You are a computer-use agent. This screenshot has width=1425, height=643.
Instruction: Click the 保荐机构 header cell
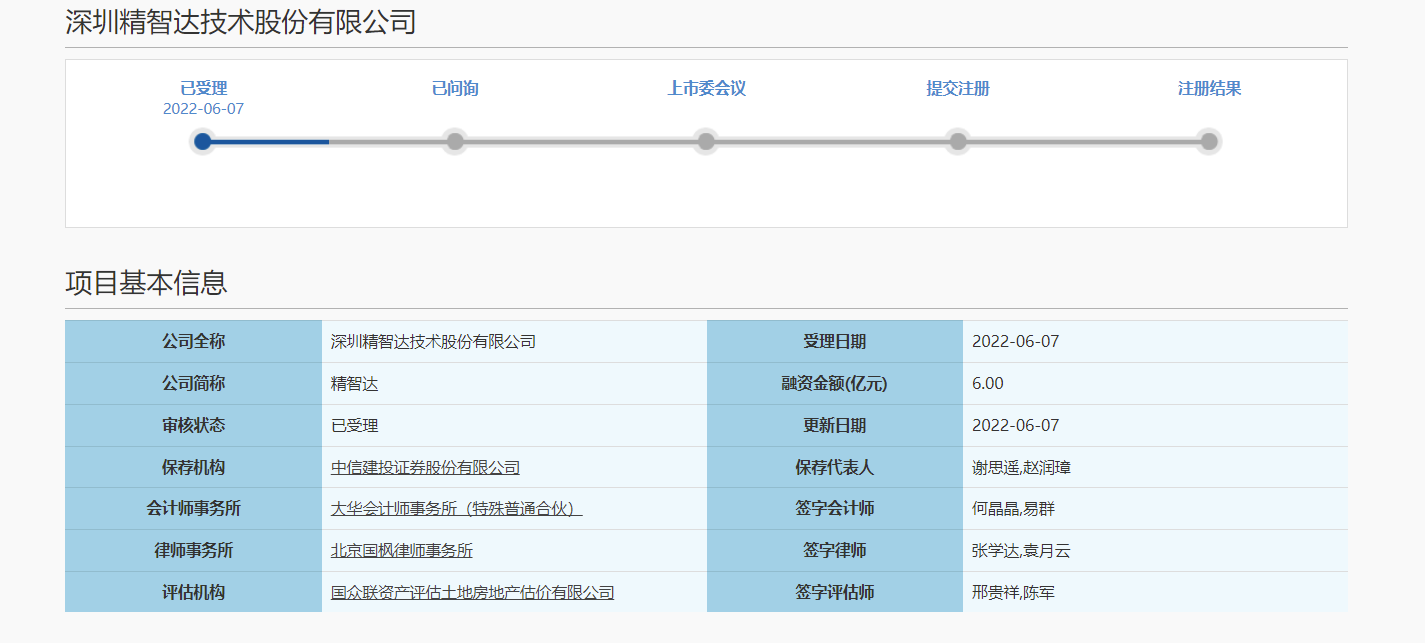tap(193, 467)
